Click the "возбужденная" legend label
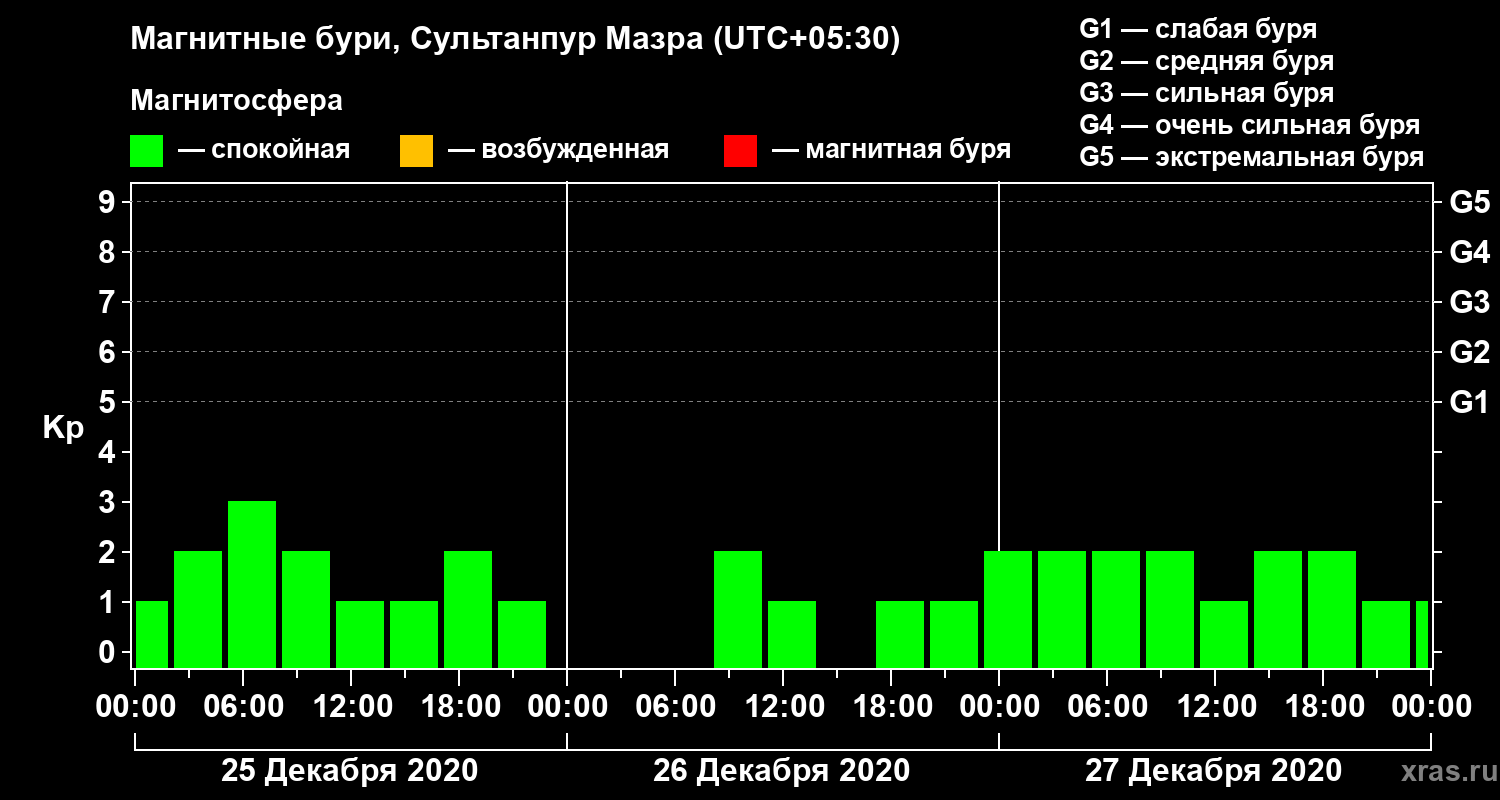Viewport: 1500px width, 800px height. click(575, 151)
